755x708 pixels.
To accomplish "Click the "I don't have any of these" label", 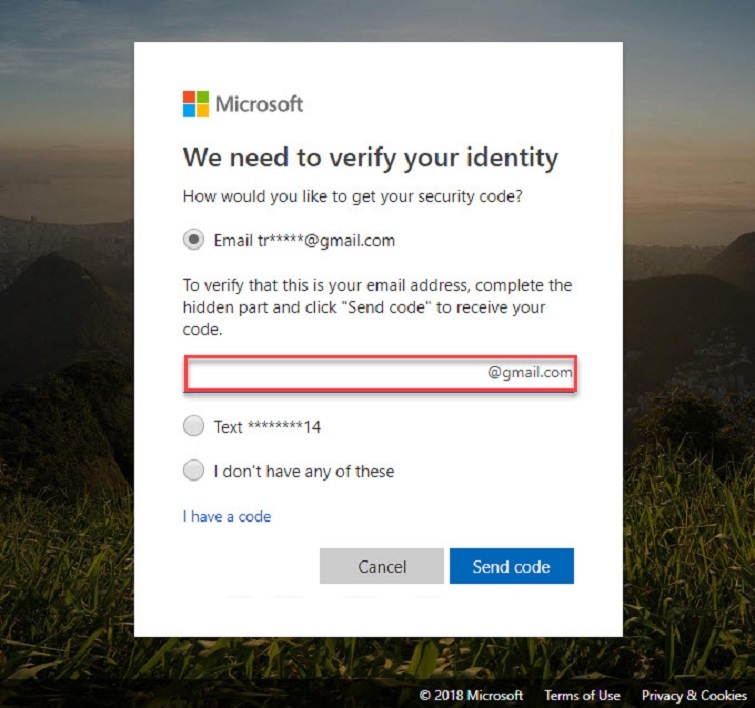I will (x=304, y=471).
